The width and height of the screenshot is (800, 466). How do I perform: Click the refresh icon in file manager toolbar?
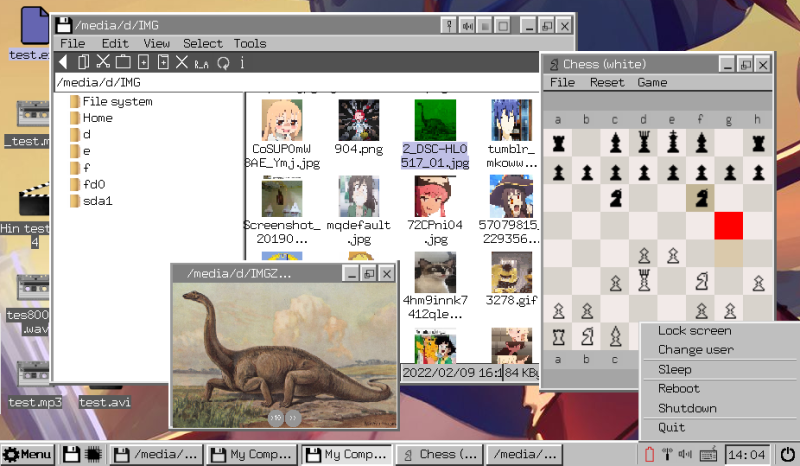[223, 63]
